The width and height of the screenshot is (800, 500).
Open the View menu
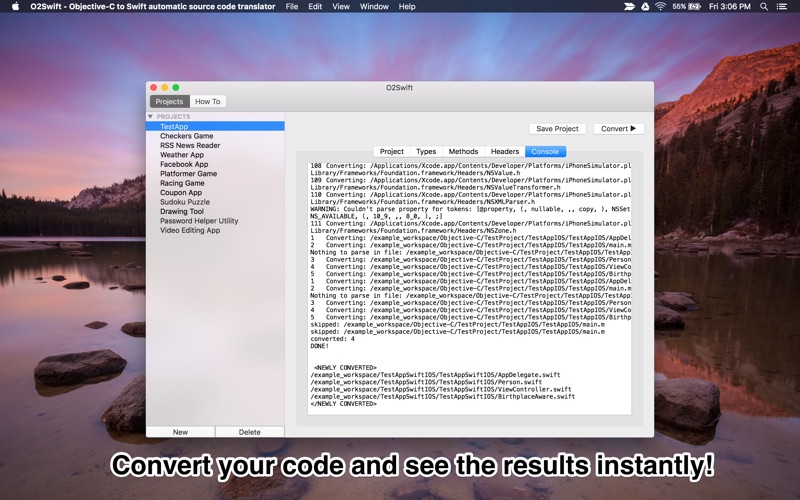tap(341, 6)
